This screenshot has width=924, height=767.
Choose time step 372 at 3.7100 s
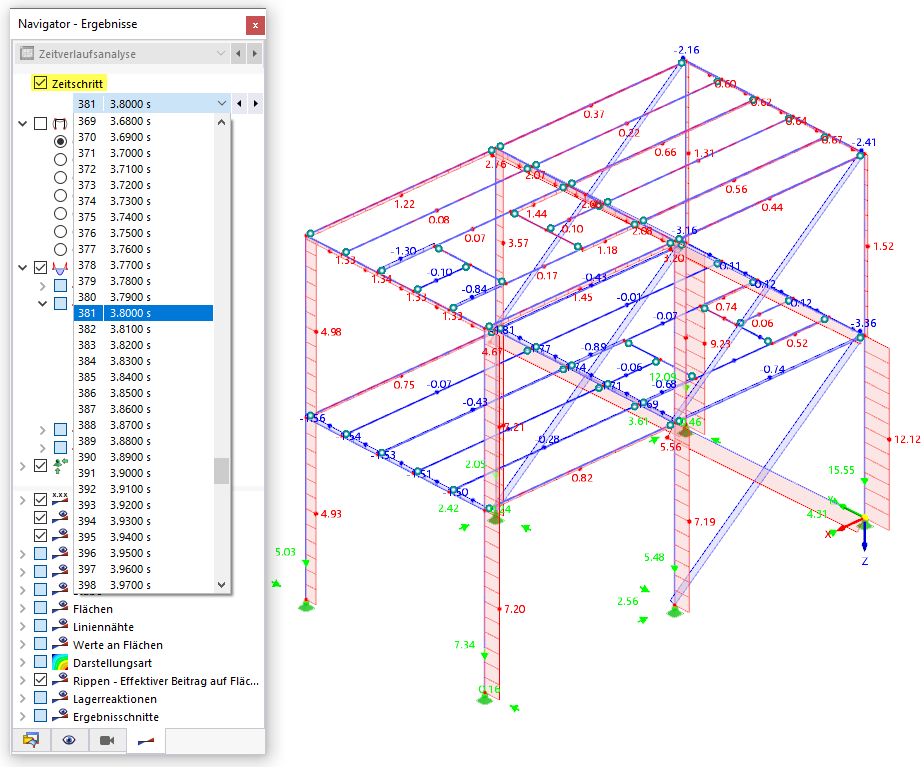click(143, 169)
